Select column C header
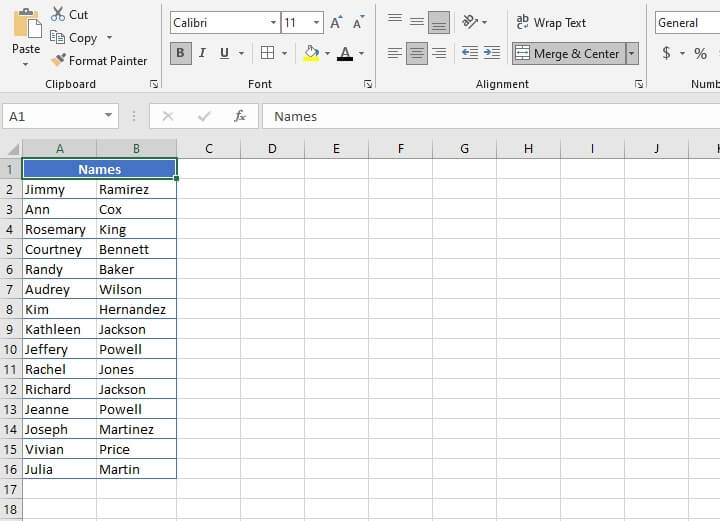 209,149
